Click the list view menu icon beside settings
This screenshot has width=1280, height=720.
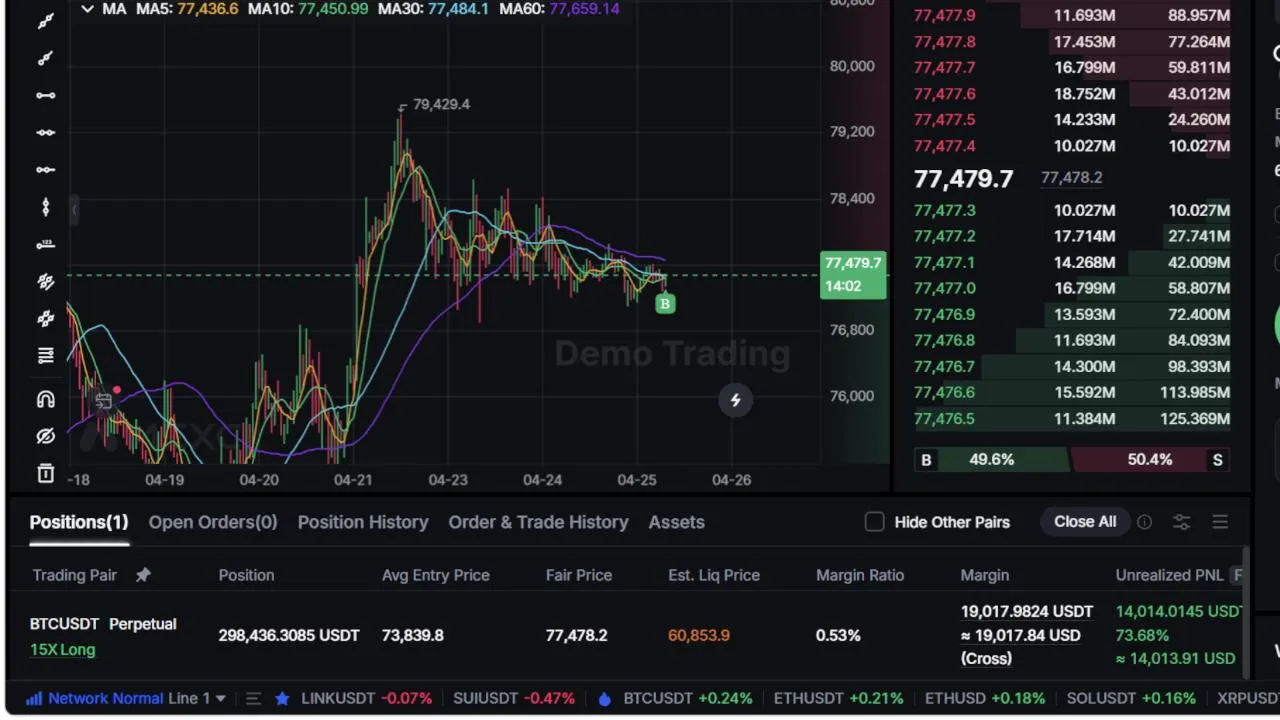pyautogui.click(x=1220, y=522)
